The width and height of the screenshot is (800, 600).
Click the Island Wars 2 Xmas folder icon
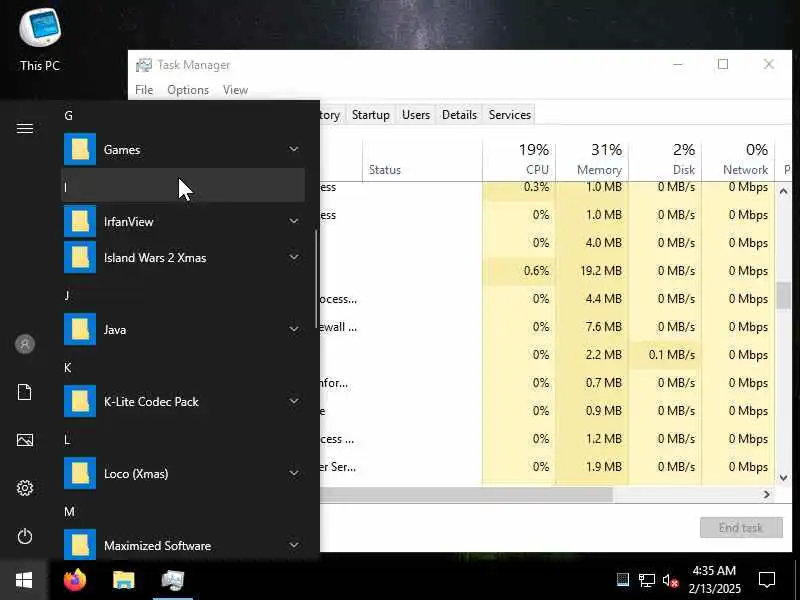(x=80, y=258)
